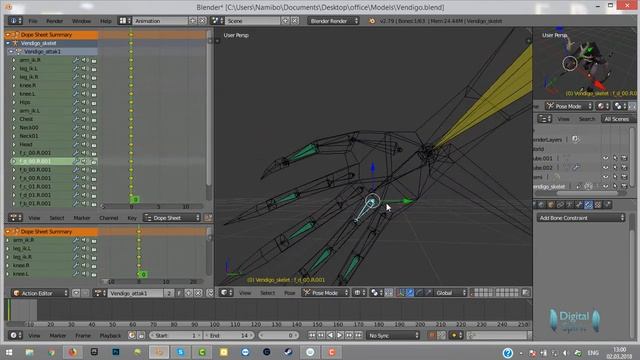
Task: Toggle automatic keyframe record button
Action: point(432,335)
